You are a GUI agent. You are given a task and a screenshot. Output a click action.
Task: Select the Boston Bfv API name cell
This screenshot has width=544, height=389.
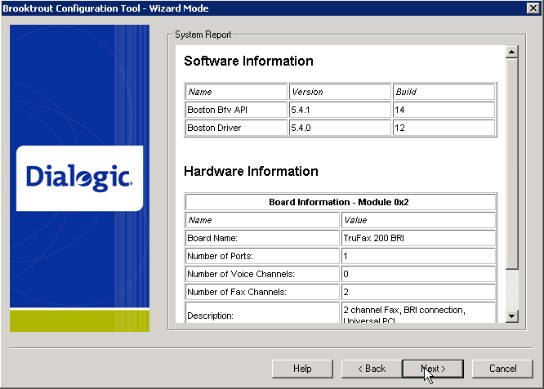pos(236,110)
